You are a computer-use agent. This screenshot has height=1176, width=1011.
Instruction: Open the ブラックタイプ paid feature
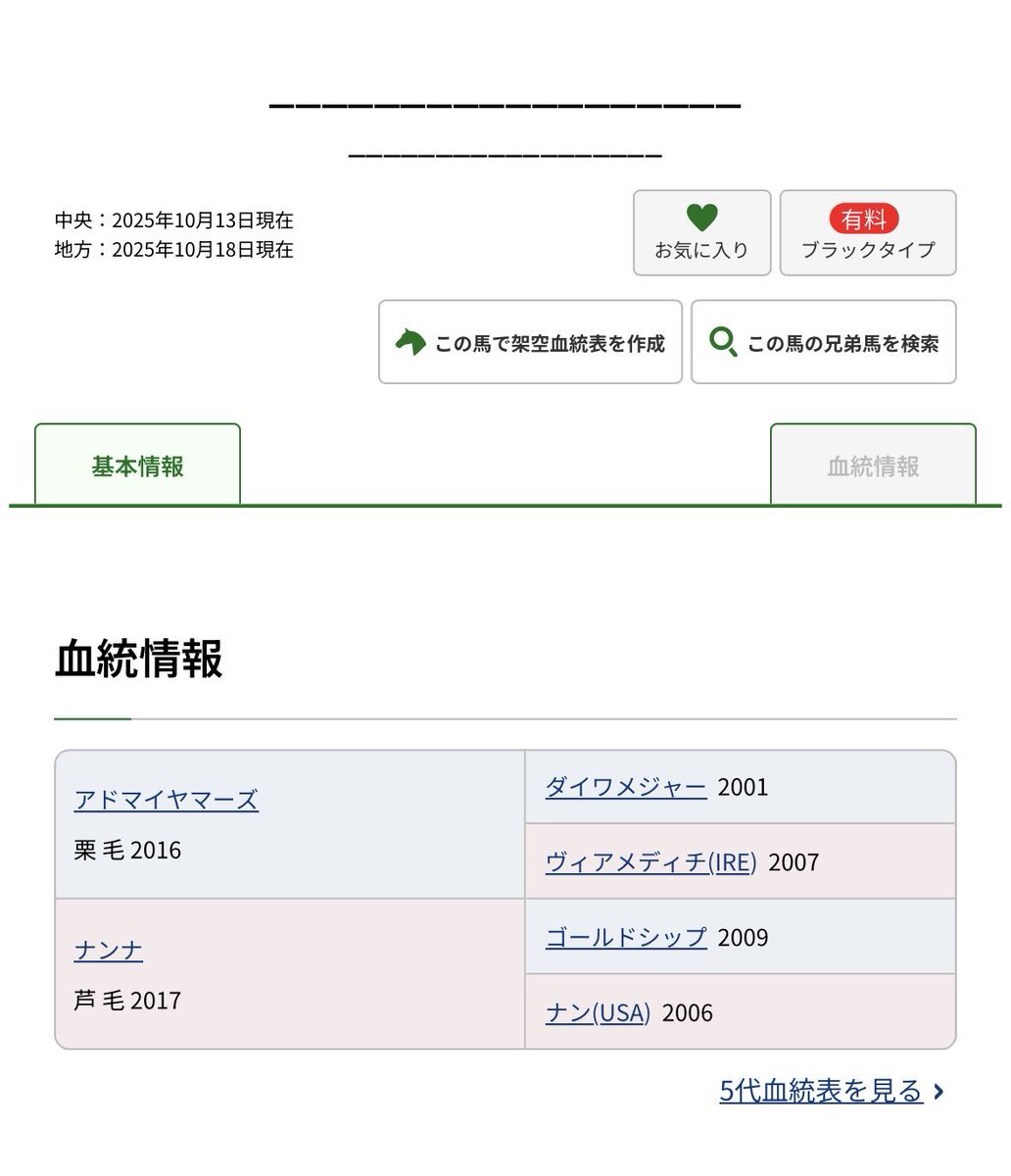[x=868, y=233]
